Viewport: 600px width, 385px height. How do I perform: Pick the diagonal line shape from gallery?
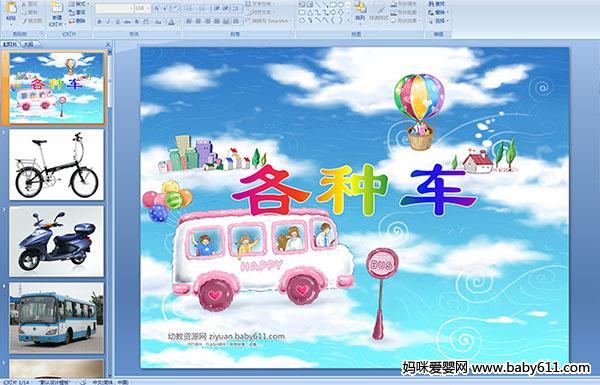coord(317,5)
